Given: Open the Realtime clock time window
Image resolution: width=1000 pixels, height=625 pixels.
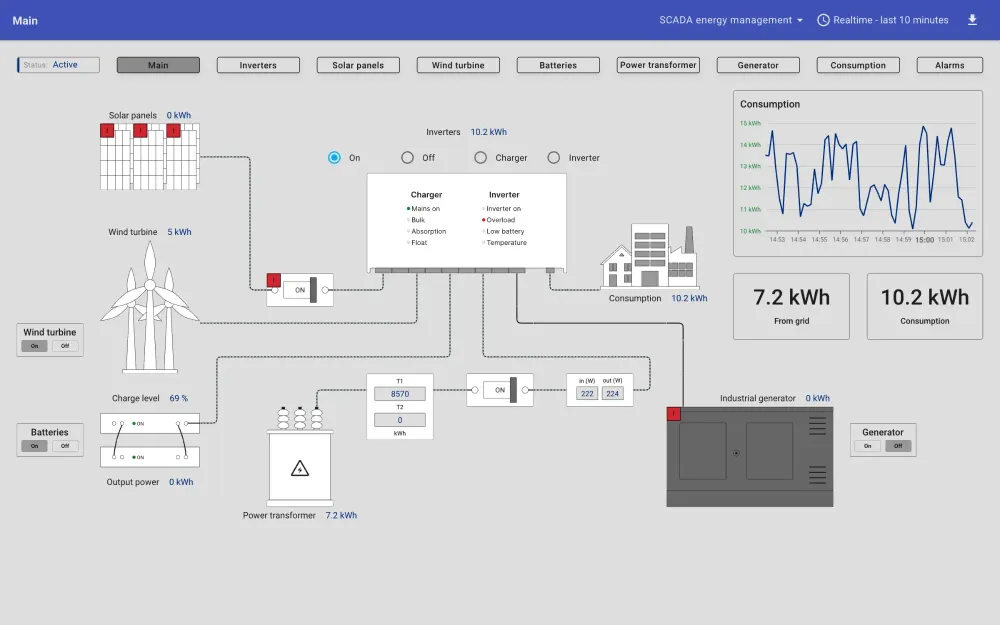Looking at the screenshot, I should point(883,20).
